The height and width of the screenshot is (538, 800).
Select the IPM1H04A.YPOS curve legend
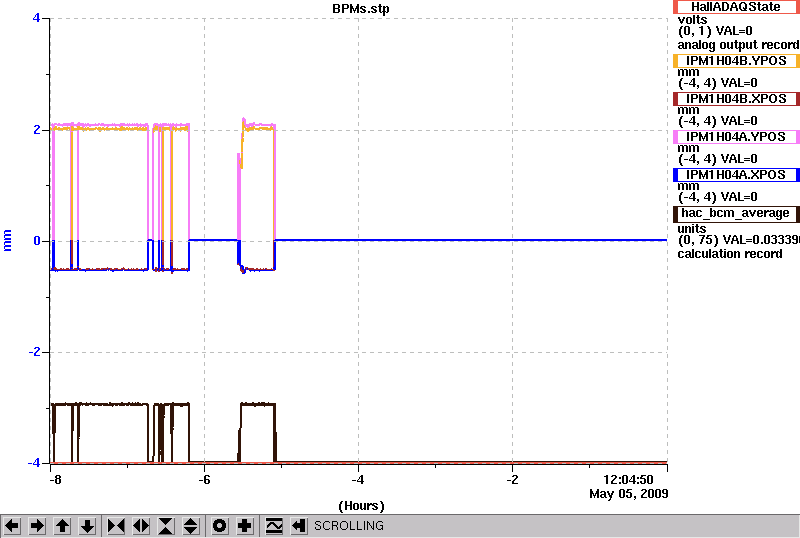click(x=736, y=137)
